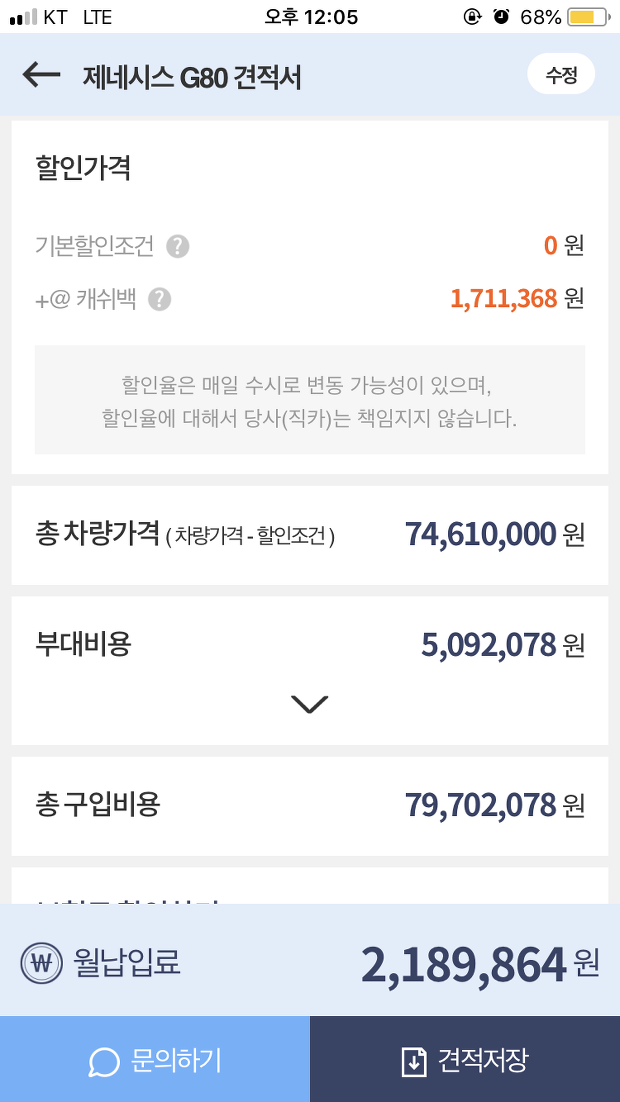Tap the speech bubble icon in 문의하기

[104, 1062]
